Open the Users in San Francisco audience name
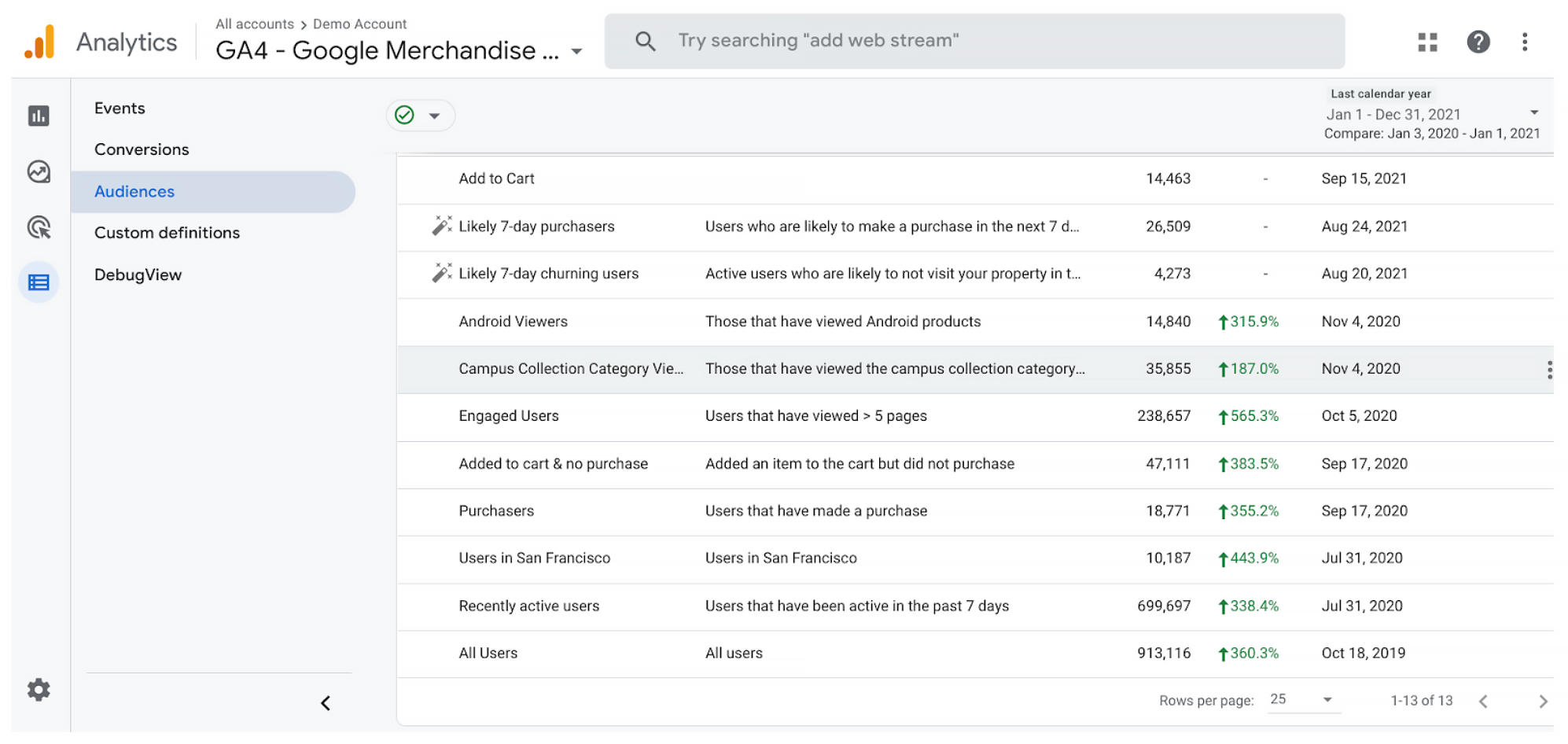 point(534,558)
